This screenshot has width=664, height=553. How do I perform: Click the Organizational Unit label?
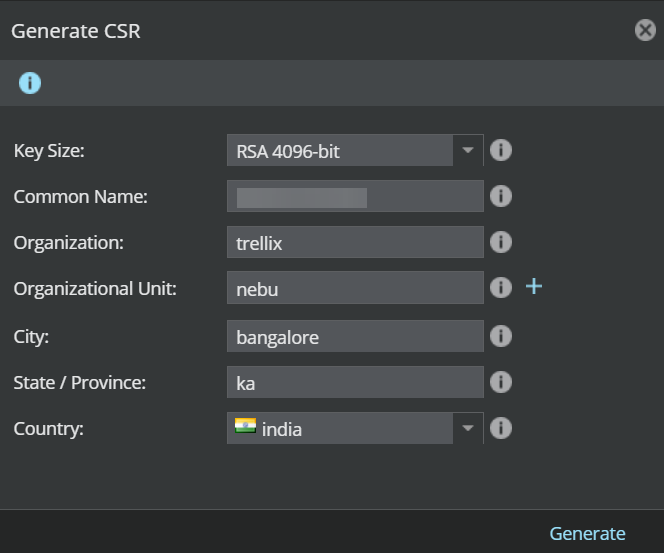click(95, 289)
